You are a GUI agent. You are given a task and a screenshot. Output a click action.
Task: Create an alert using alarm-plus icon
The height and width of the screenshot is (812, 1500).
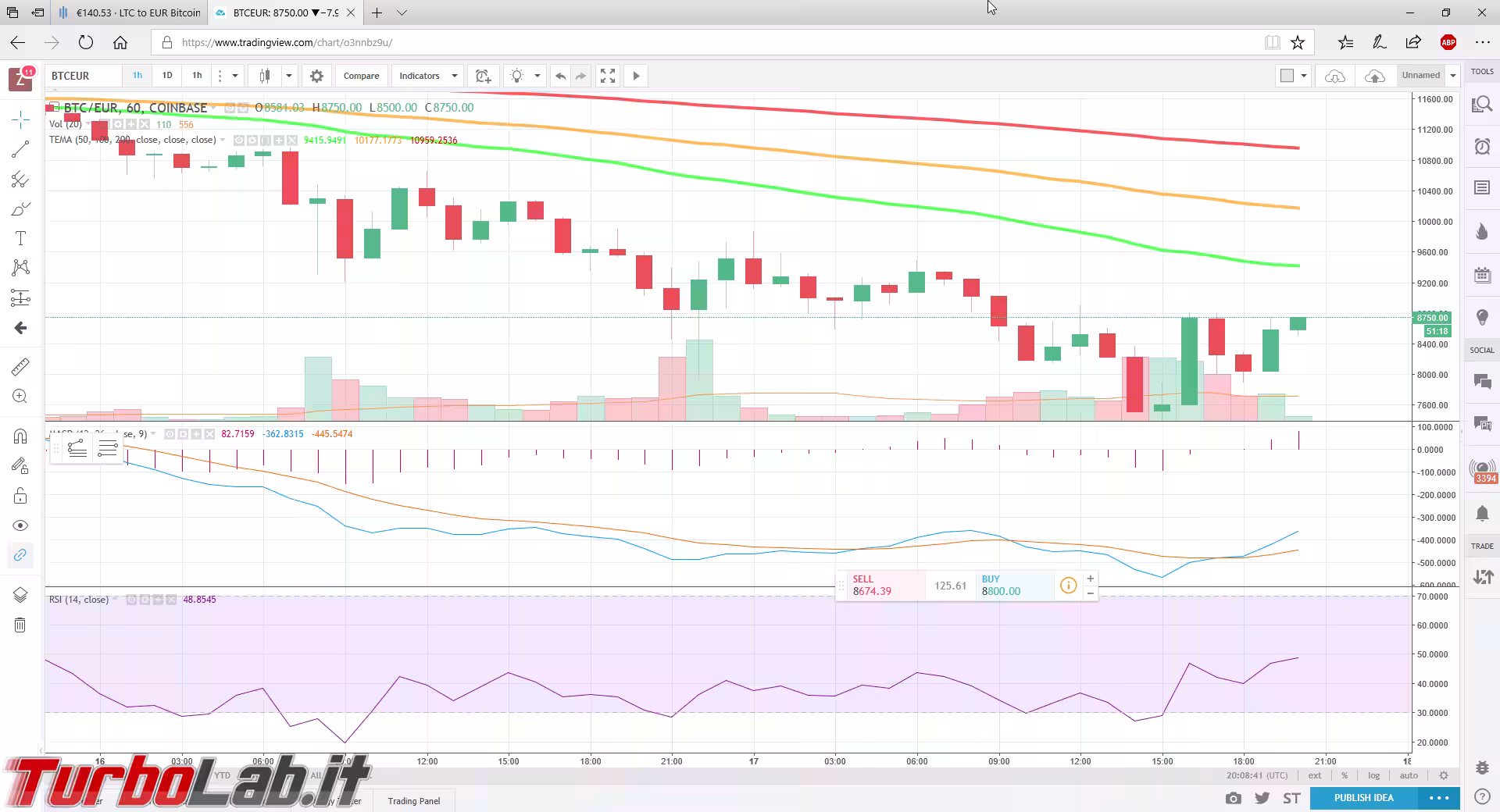coord(484,76)
